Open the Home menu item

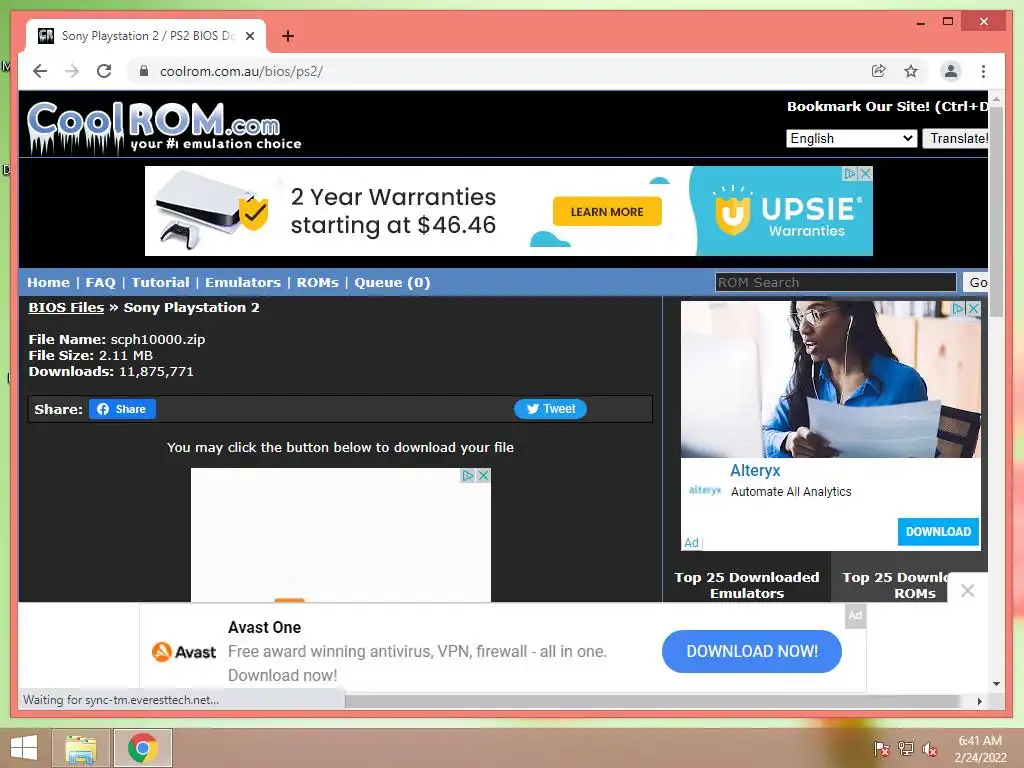(x=48, y=283)
